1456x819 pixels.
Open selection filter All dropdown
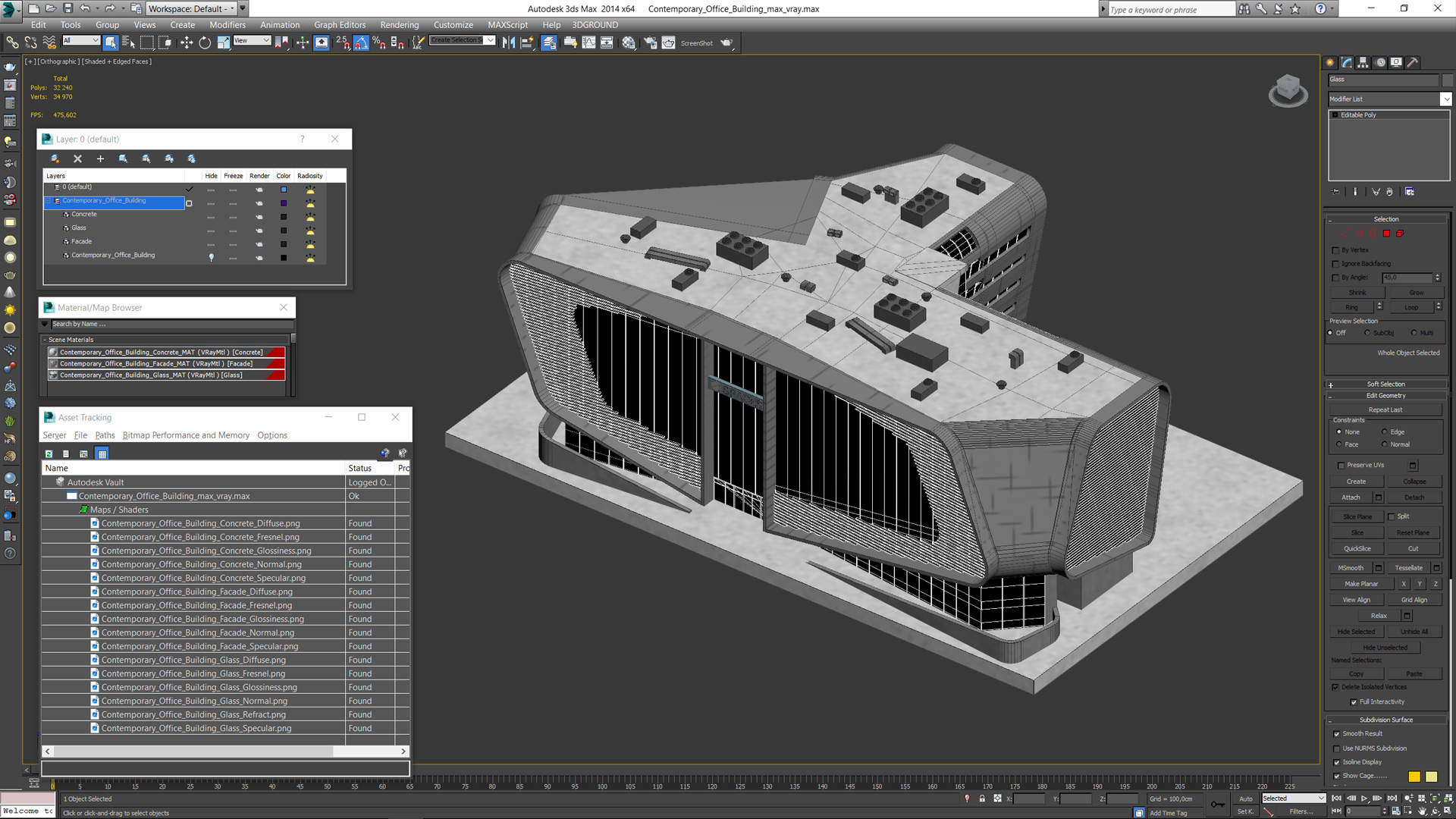coord(81,41)
